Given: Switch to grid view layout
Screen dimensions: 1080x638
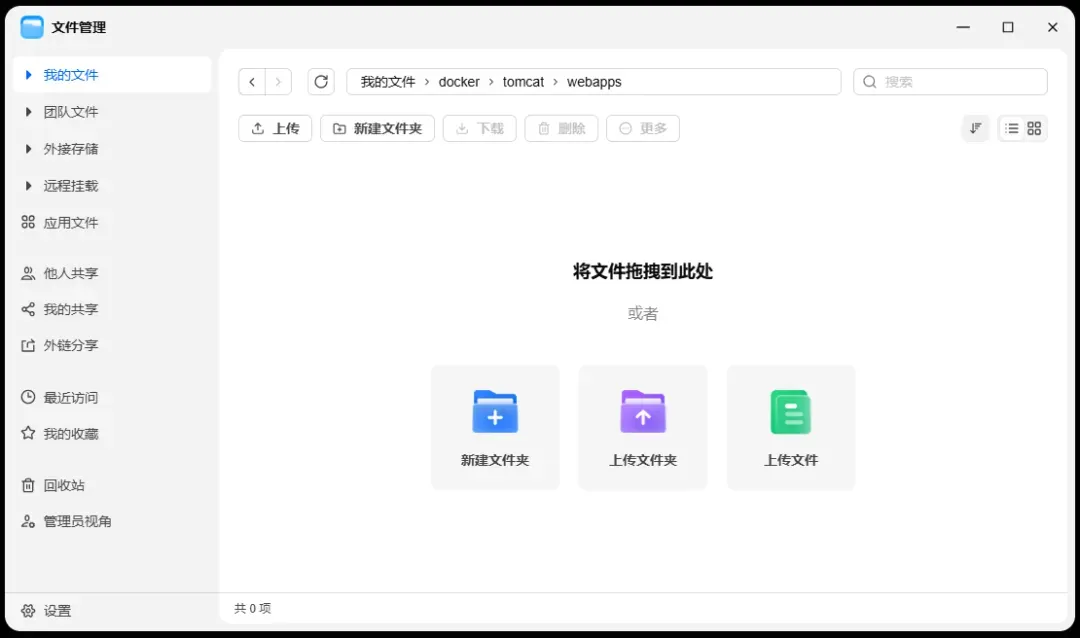Looking at the screenshot, I should [x=1034, y=128].
